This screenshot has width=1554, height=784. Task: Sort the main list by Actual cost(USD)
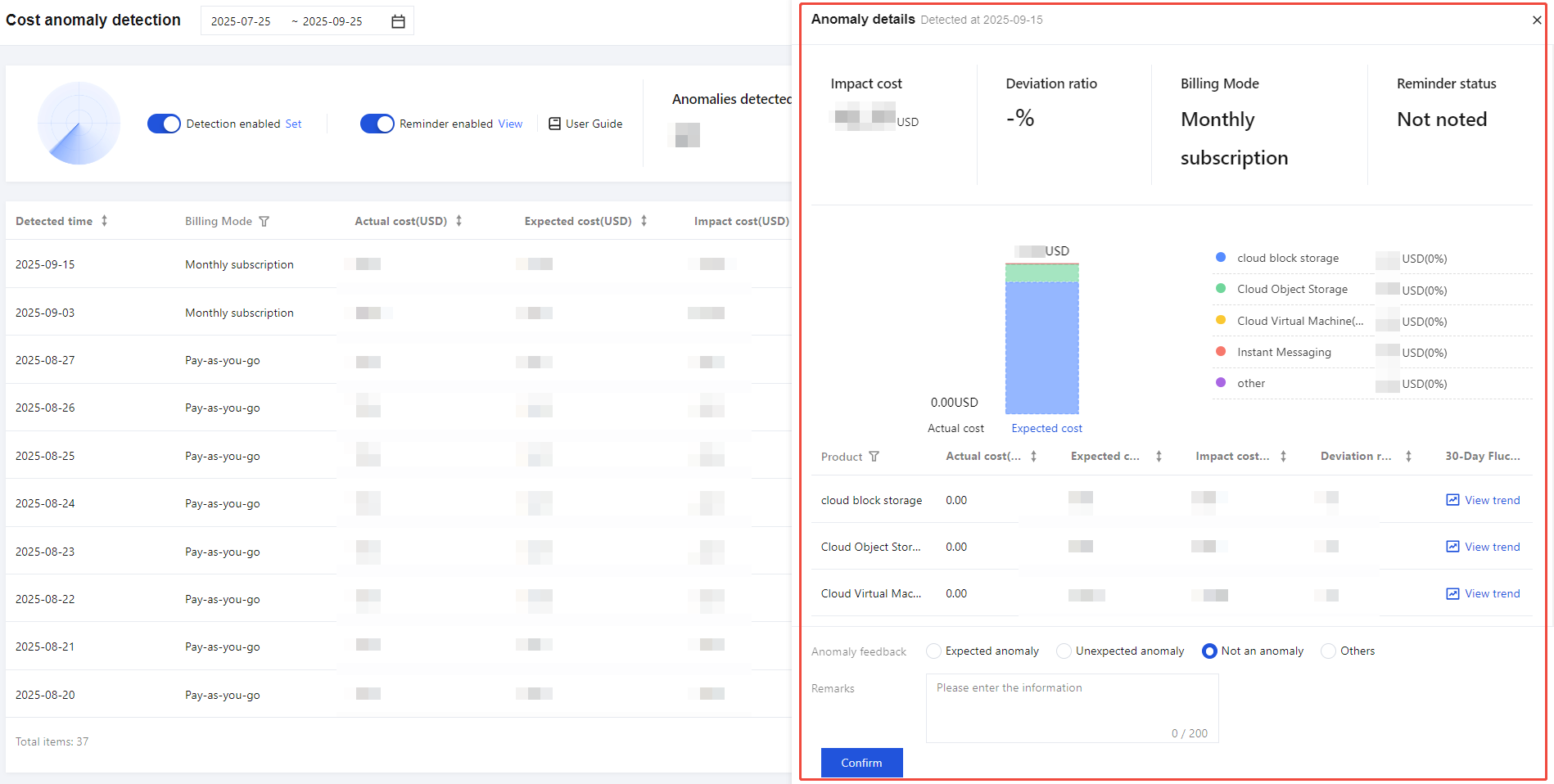tap(459, 221)
